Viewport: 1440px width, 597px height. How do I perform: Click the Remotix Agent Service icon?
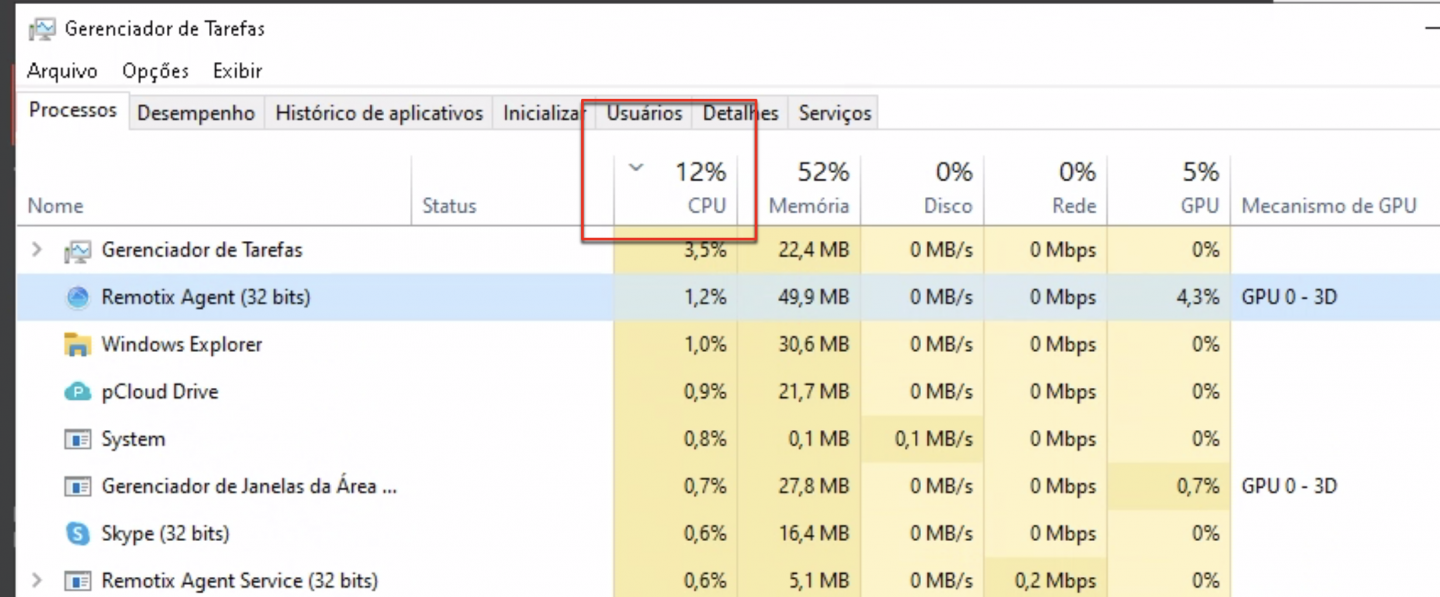tap(77, 581)
